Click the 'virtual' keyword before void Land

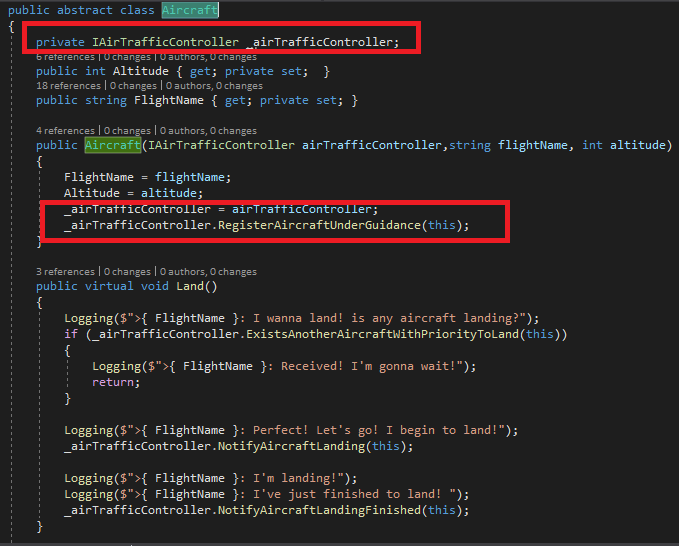coord(109,286)
